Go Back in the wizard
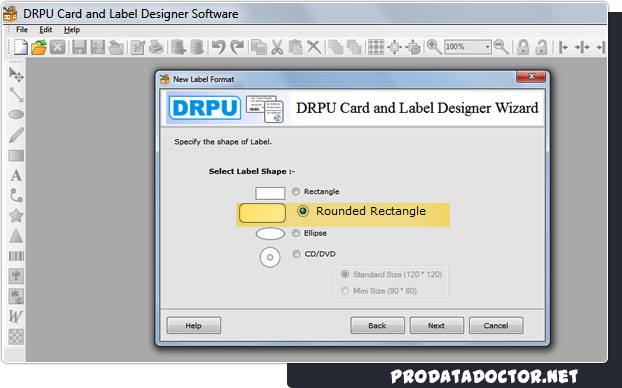This screenshot has height=388, width=622. [377, 325]
